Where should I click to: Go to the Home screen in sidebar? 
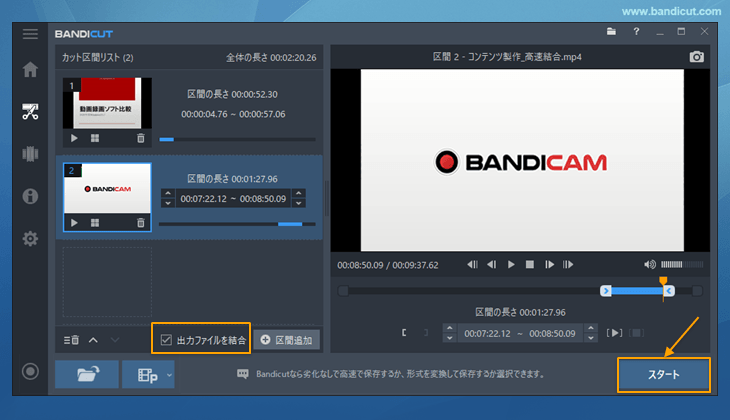pos(30,69)
